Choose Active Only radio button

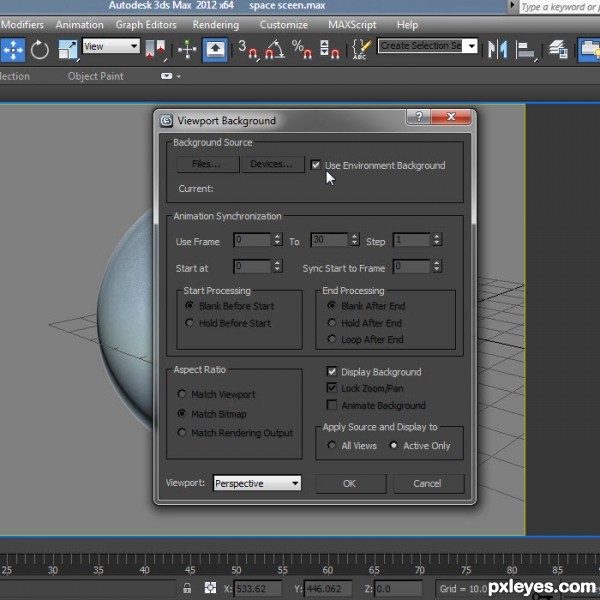pyautogui.click(x=393, y=445)
